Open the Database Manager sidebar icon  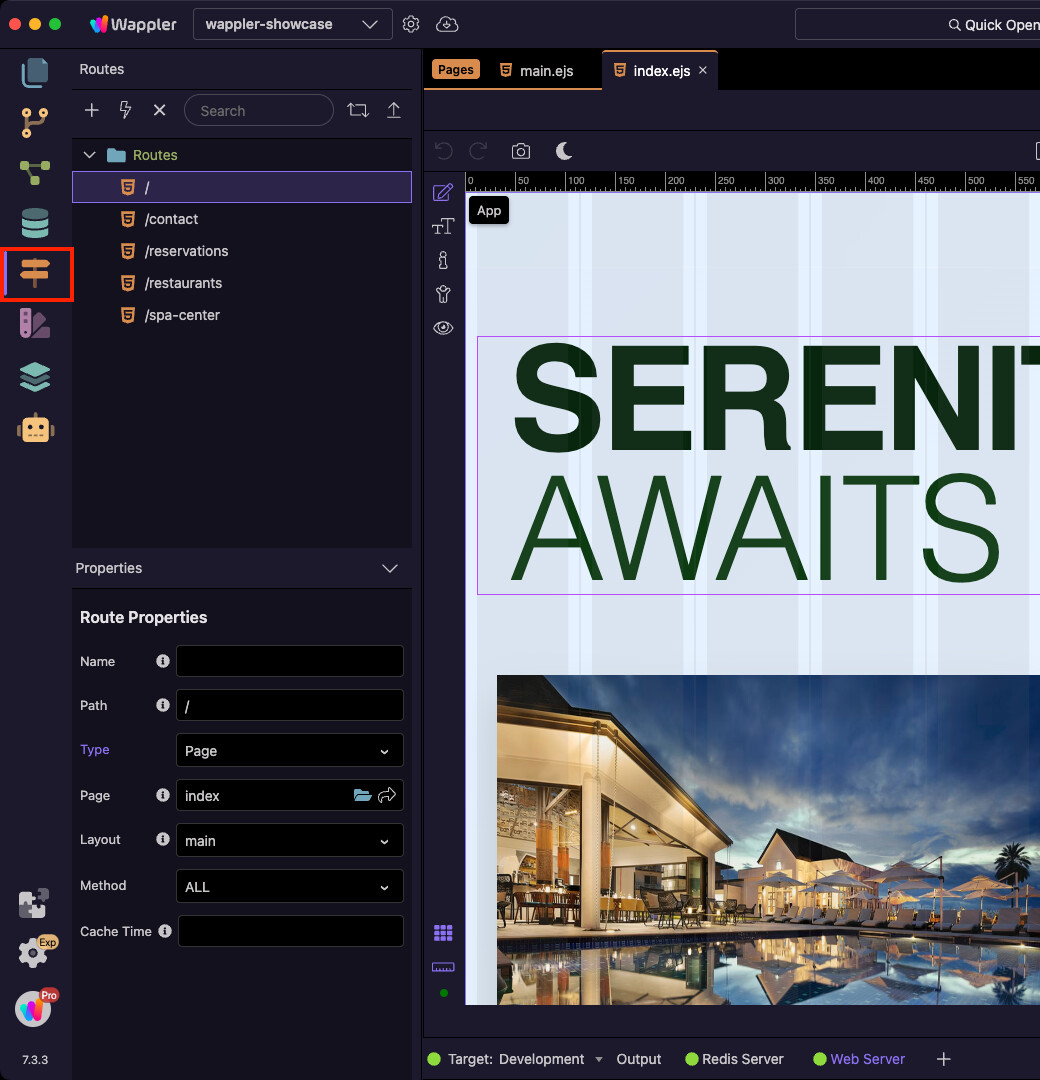35,223
